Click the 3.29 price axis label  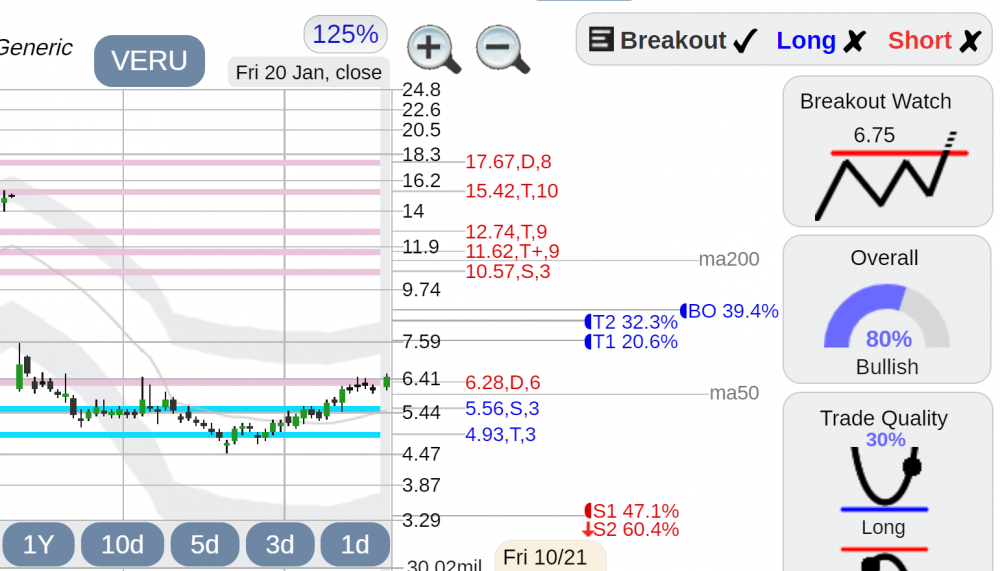421,521
